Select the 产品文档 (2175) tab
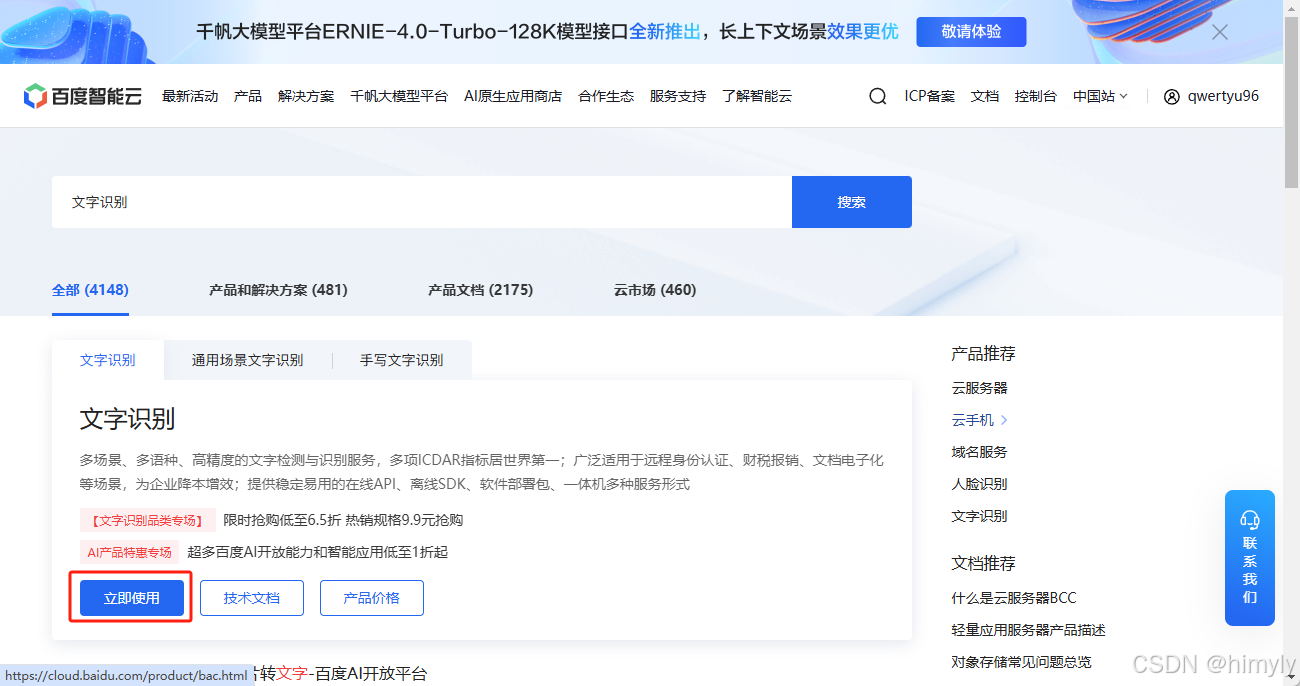Image resolution: width=1300 pixels, height=686 pixels. 480,290
